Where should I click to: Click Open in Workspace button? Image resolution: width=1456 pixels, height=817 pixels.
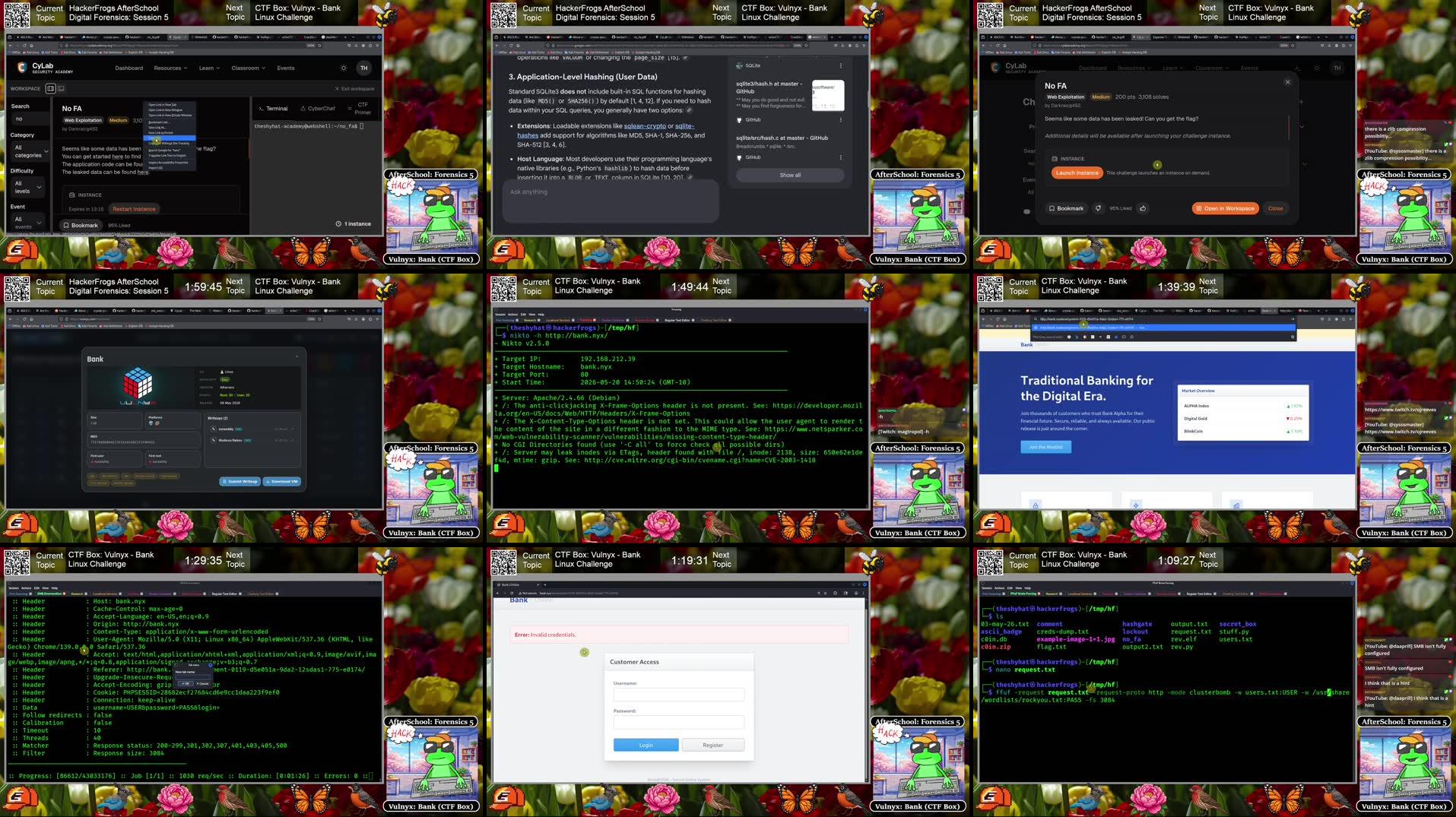click(x=1225, y=208)
